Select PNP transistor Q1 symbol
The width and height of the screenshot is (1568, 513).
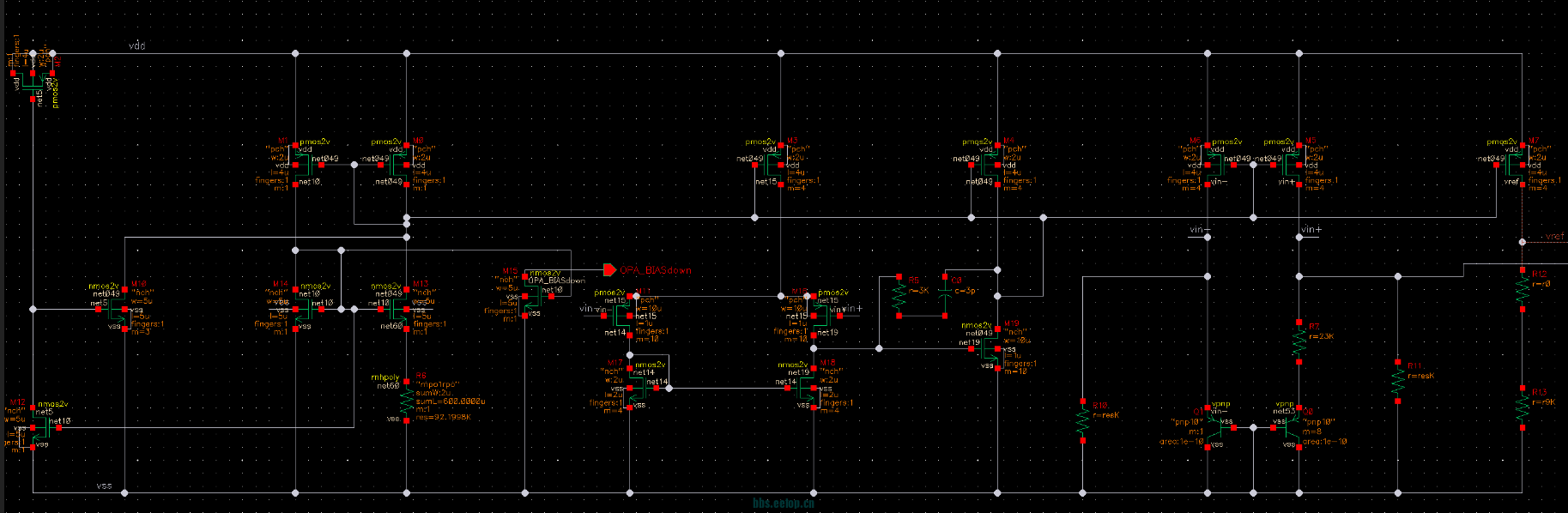click(x=1213, y=425)
